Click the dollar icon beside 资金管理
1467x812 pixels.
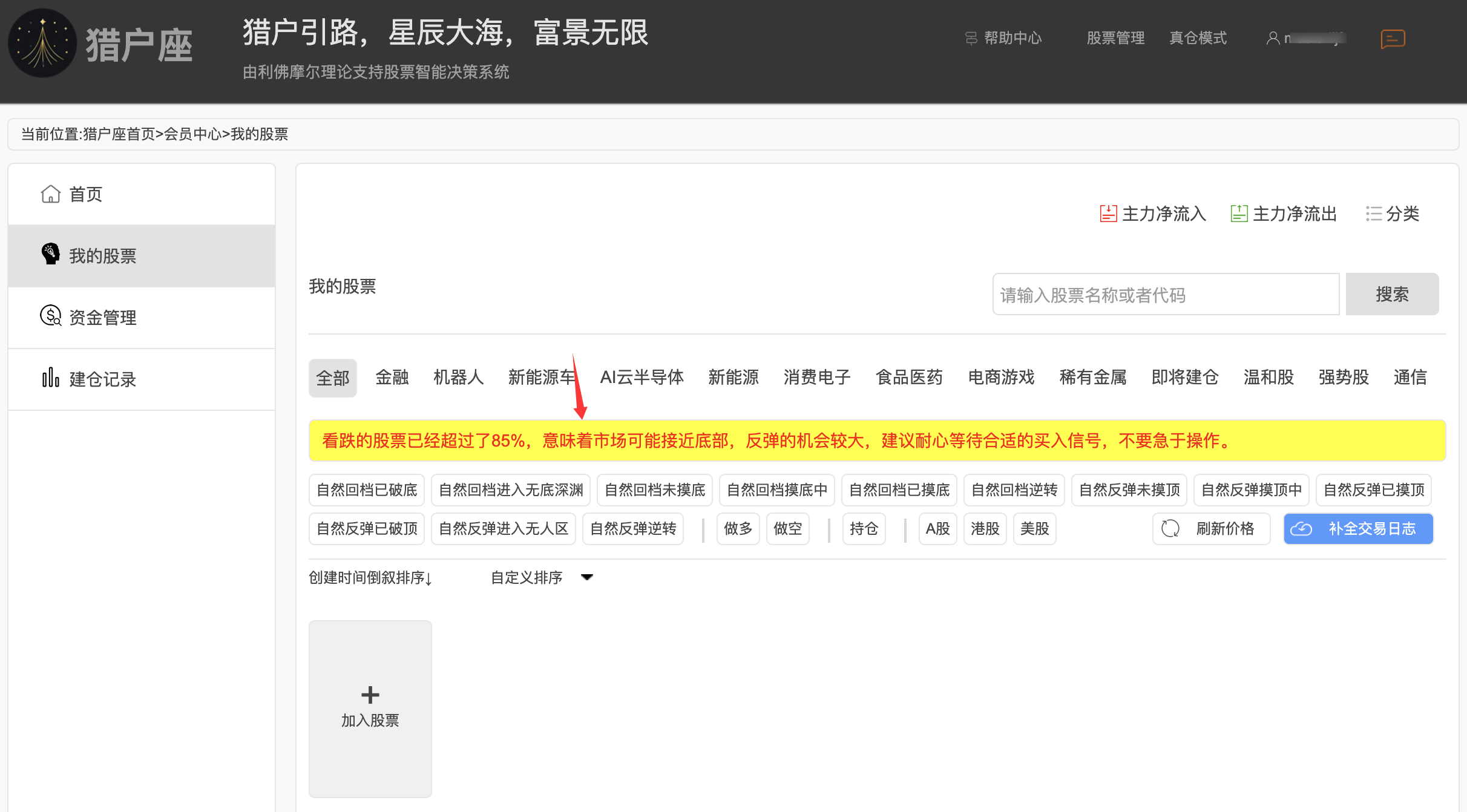[x=51, y=315]
